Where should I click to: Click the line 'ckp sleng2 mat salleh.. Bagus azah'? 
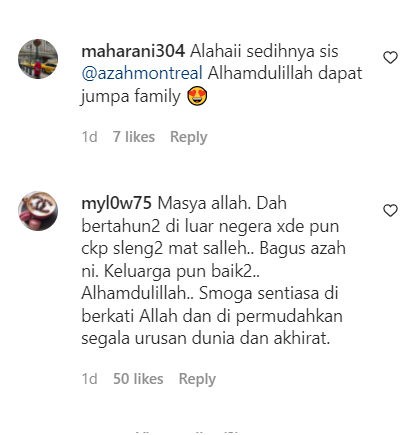[213, 249]
